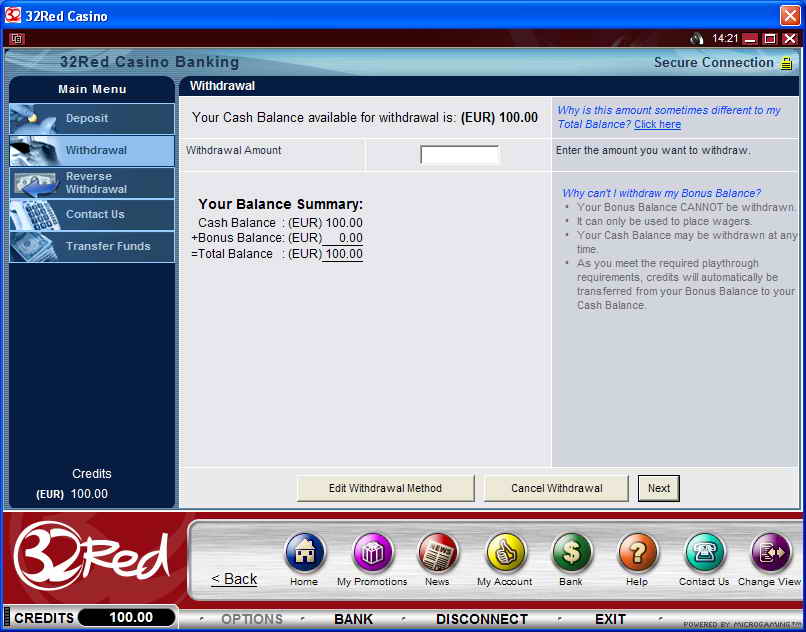Click the '32Red Casino Banking' header text
Image resolution: width=806 pixels, height=632 pixels.
tap(150, 62)
